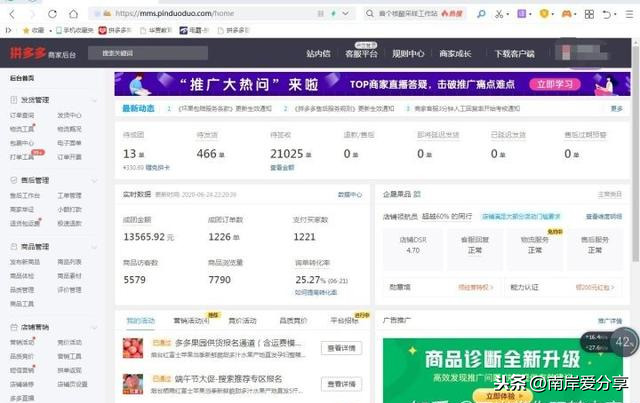
Task: Open the browser hamburger menu
Action: tap(629, 14)
